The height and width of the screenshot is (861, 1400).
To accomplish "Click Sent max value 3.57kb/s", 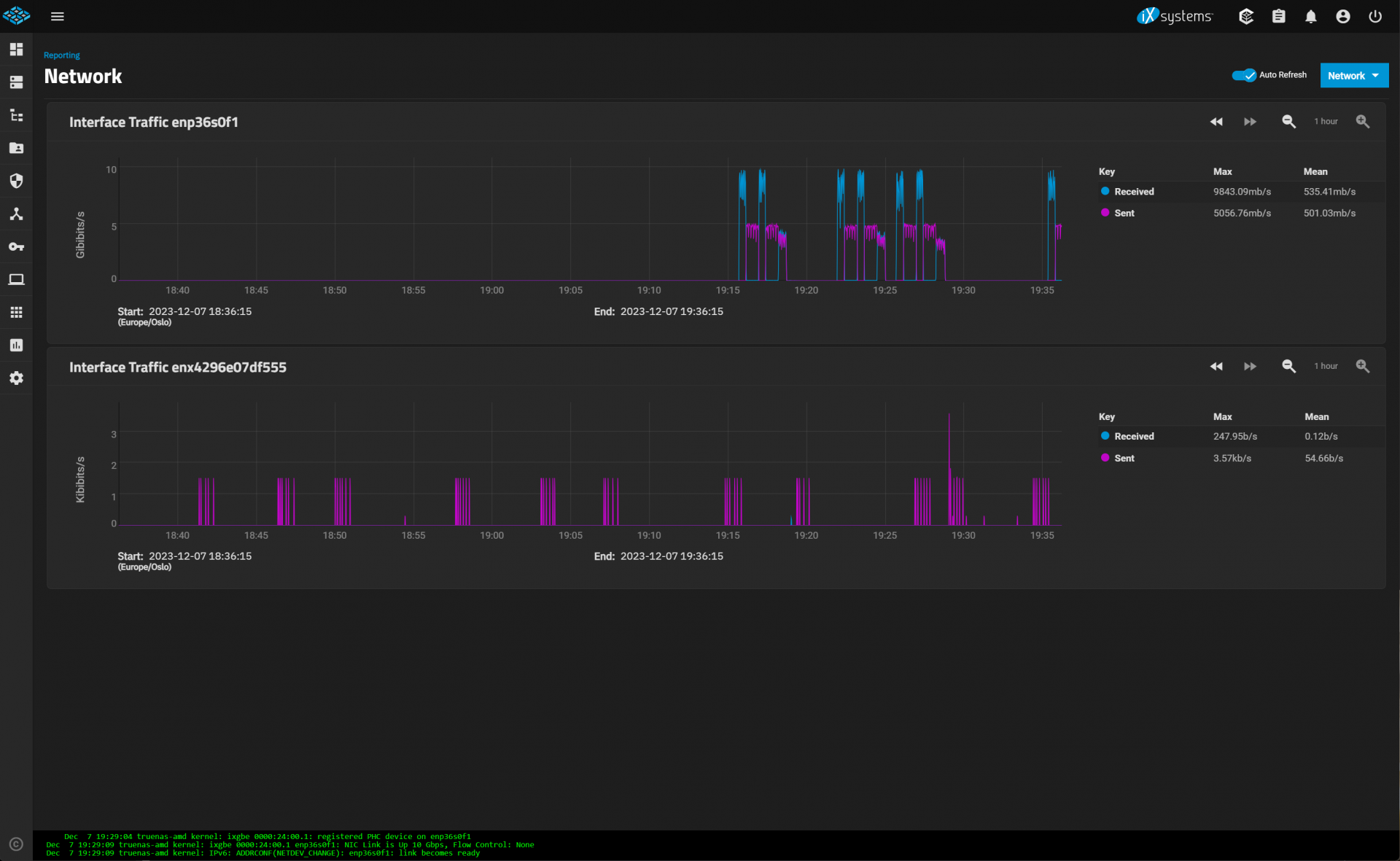I will [1232, 459].
